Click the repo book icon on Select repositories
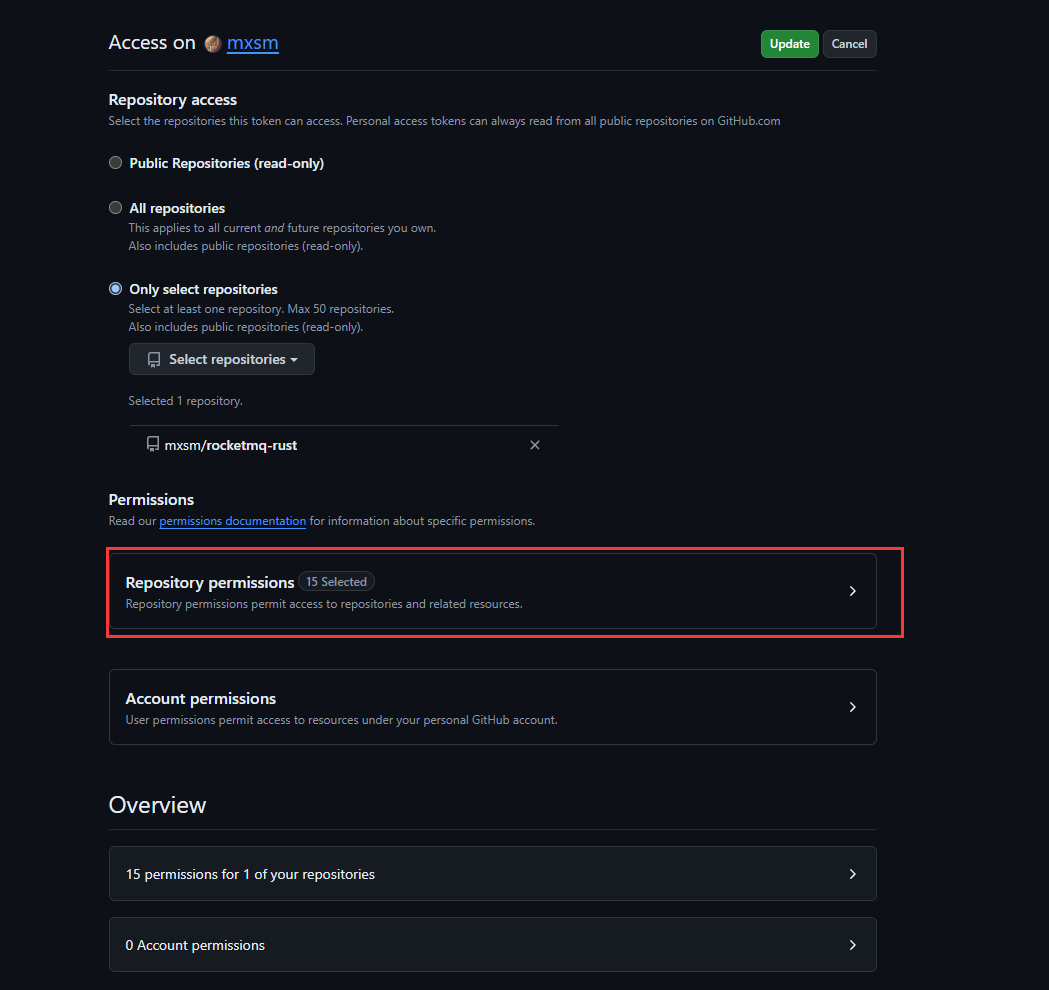 (153, 359)
